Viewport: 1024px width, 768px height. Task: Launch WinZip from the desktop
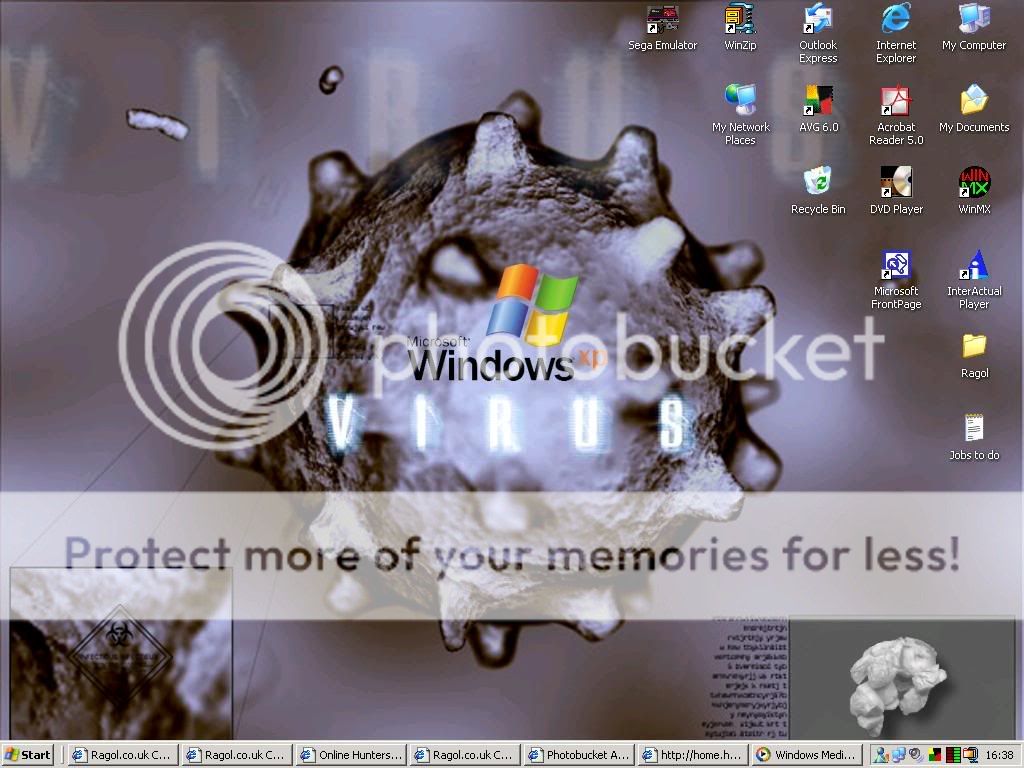click(739, 20)
